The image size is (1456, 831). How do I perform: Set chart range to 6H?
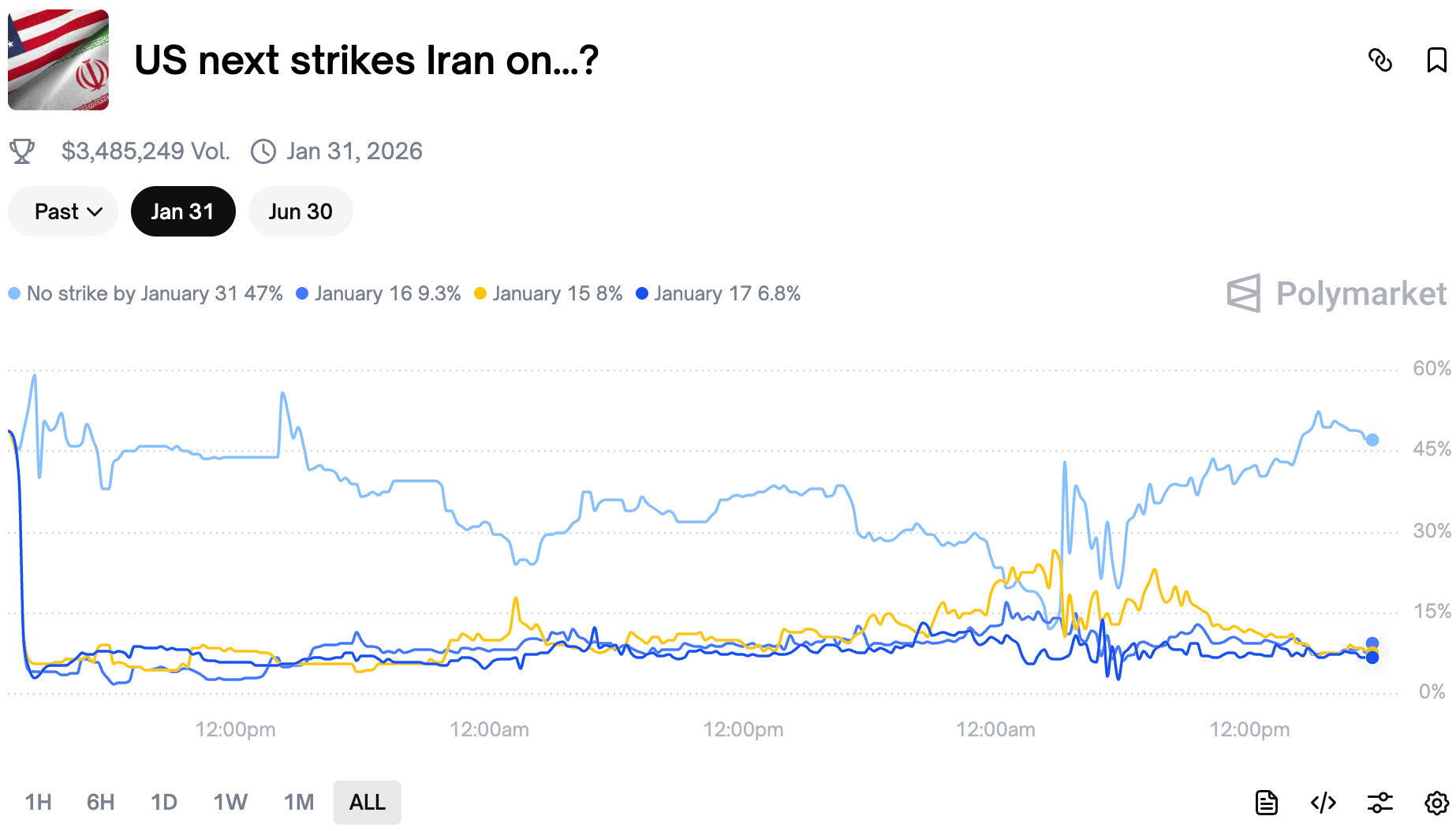point(100,803)
